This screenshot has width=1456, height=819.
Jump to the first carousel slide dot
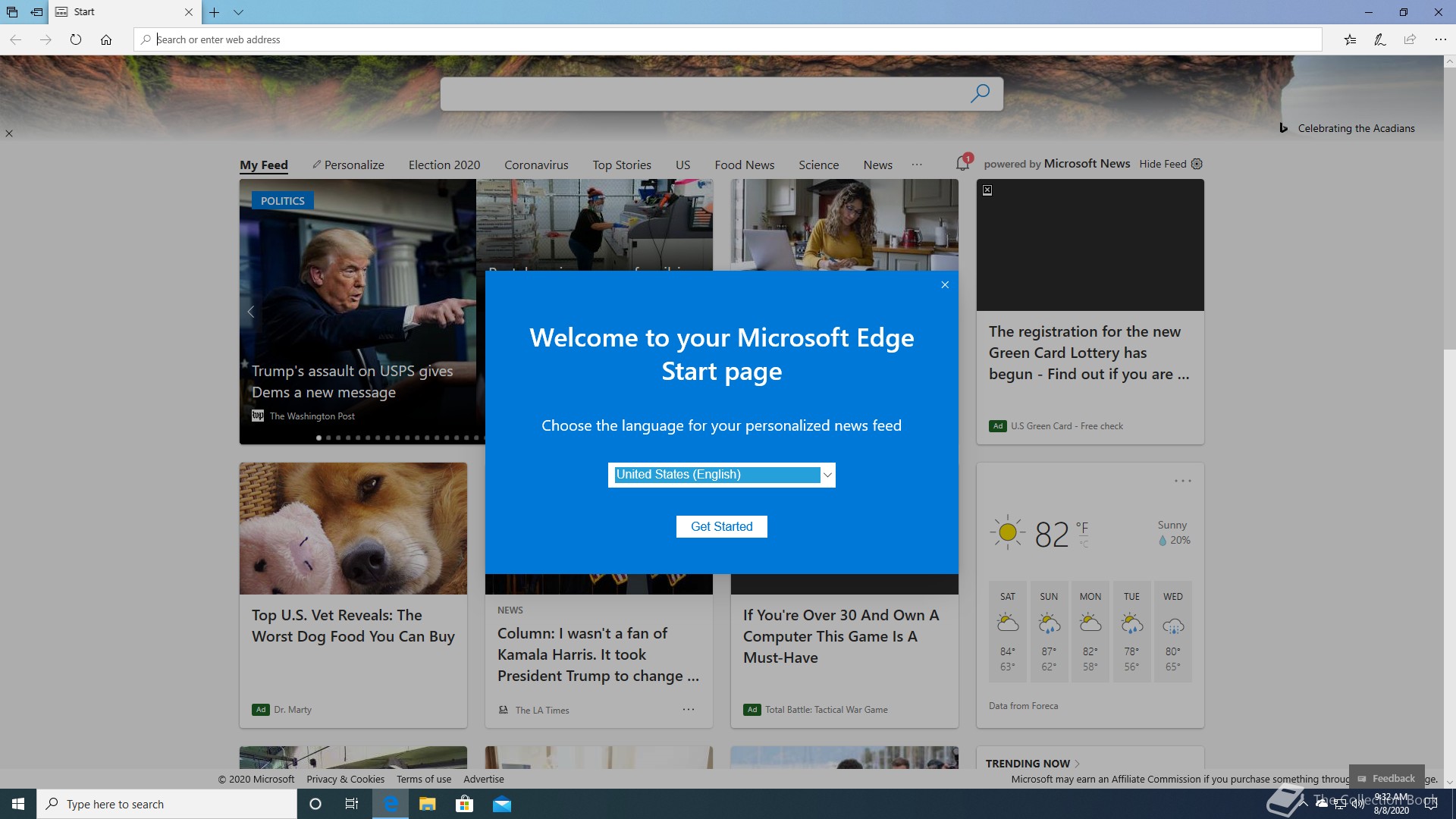(x=318, y=438)
